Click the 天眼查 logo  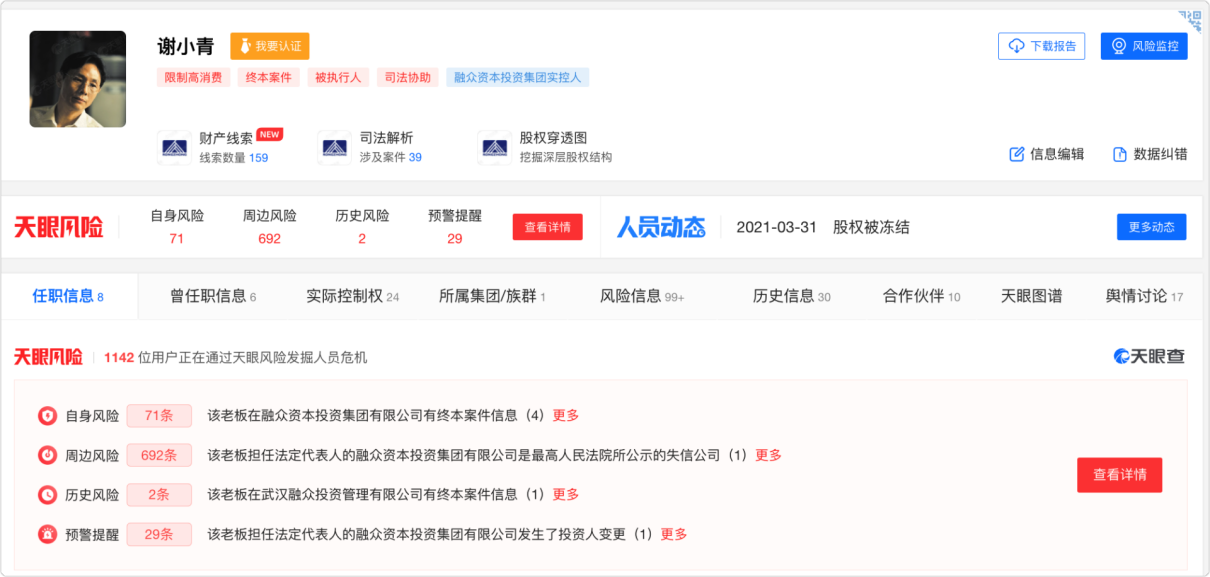1150,356
